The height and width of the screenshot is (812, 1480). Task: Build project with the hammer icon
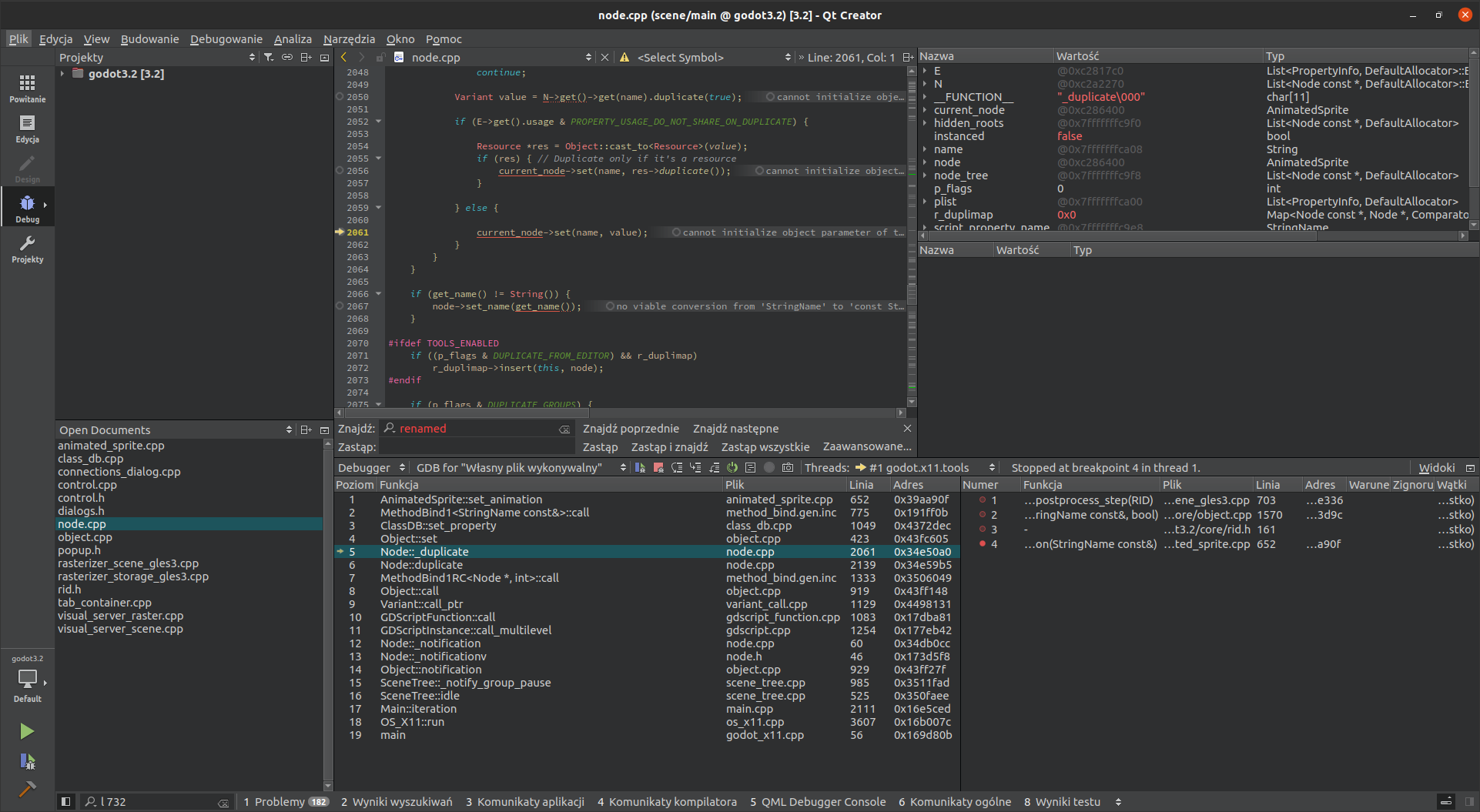coord(27,789)
